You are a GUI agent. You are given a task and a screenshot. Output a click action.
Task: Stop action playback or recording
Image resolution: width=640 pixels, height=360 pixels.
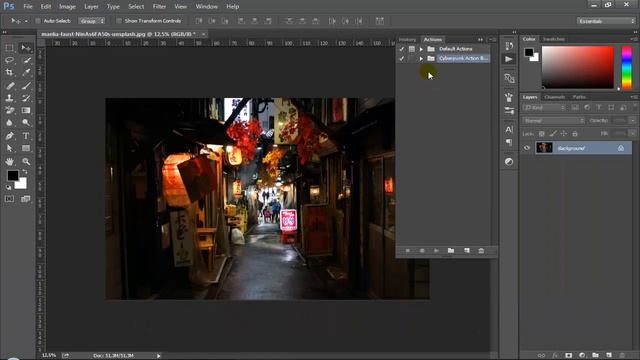coord(407,251)
